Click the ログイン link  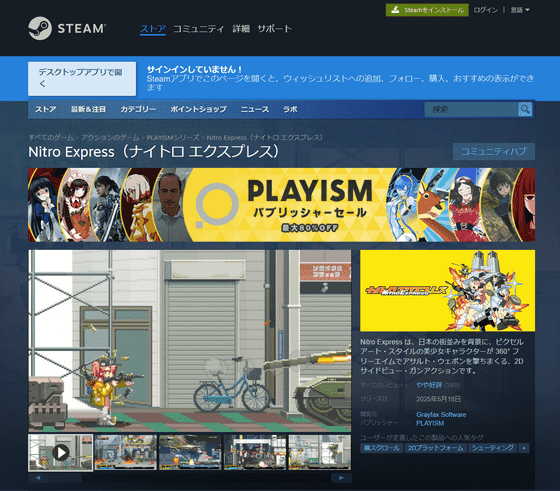pyautogui.click(x=485, y=10)
